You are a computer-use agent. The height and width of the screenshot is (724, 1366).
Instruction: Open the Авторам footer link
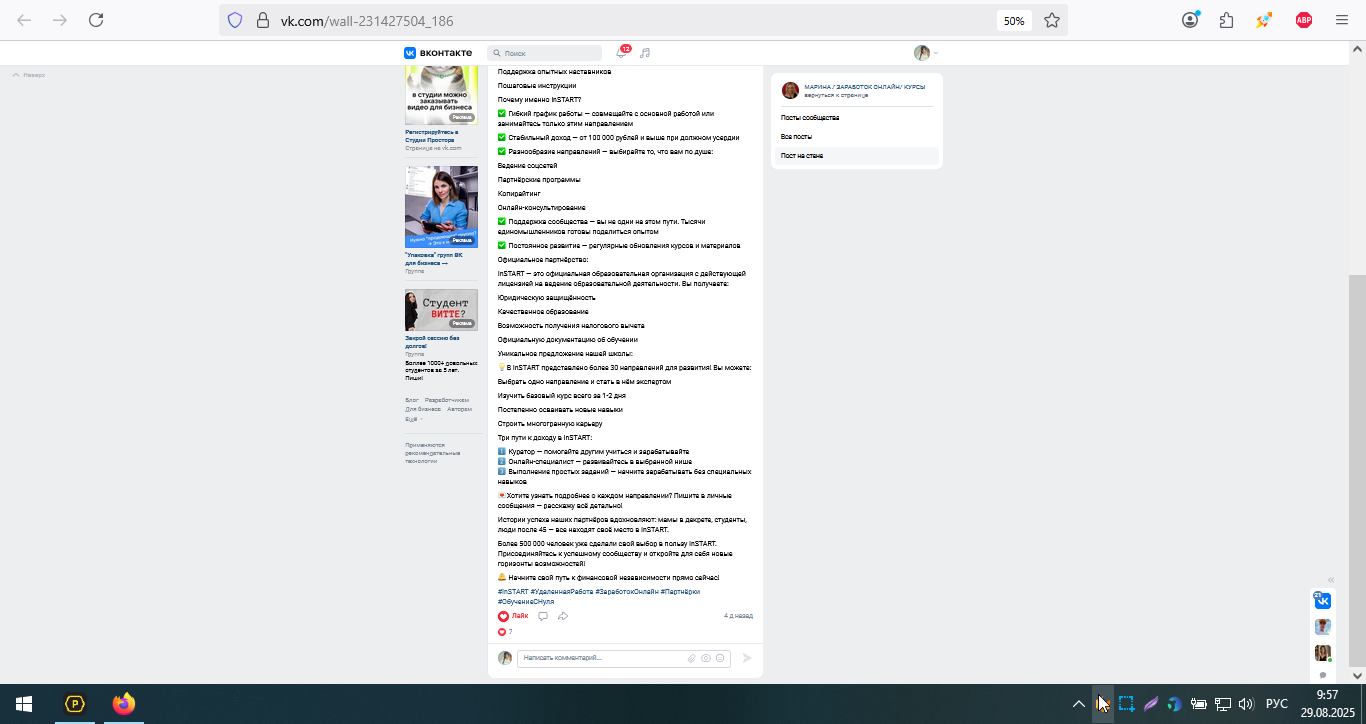(x=459, y=409)
